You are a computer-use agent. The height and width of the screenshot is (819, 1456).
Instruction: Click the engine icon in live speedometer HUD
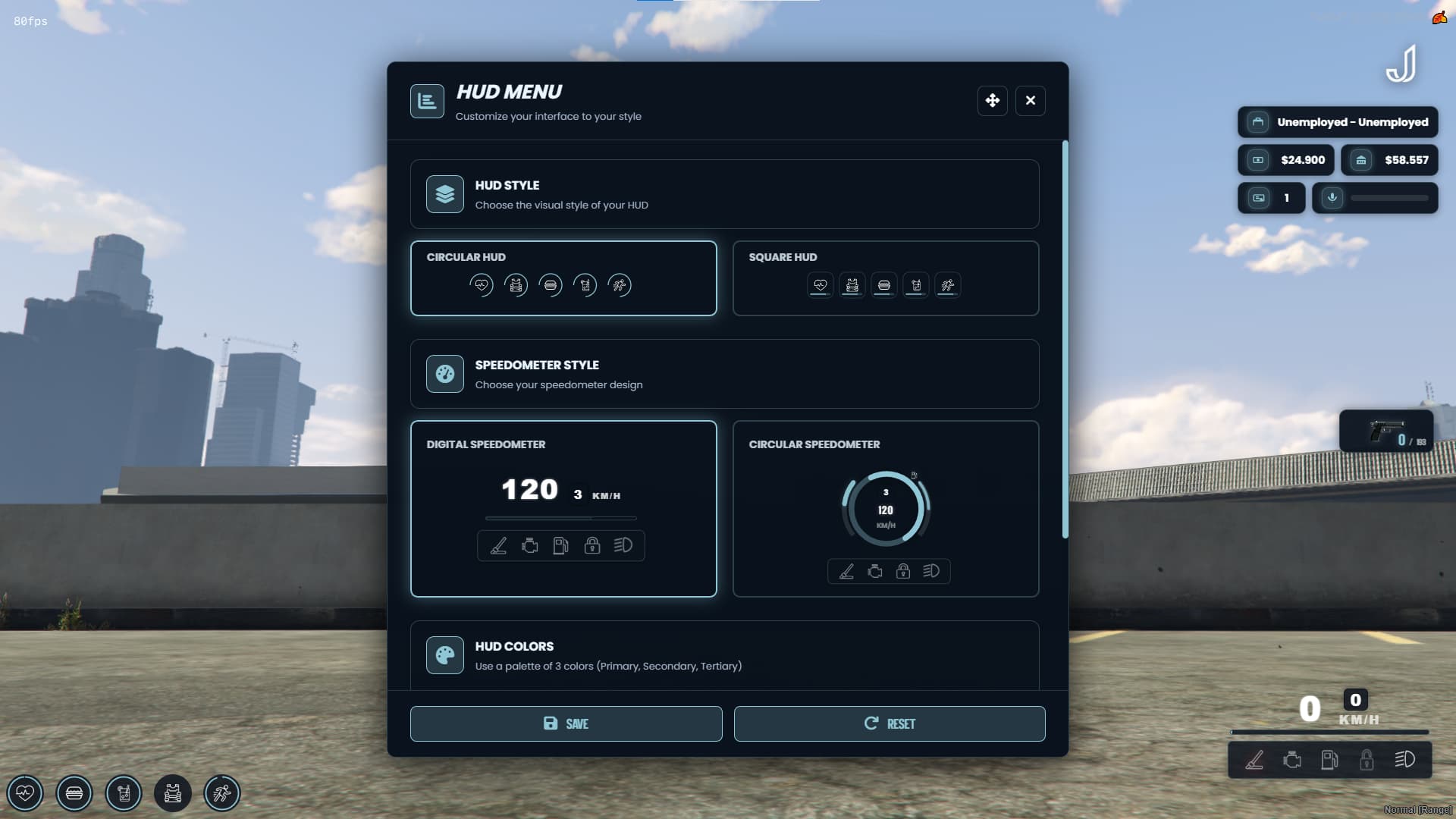pos(1292,760)
